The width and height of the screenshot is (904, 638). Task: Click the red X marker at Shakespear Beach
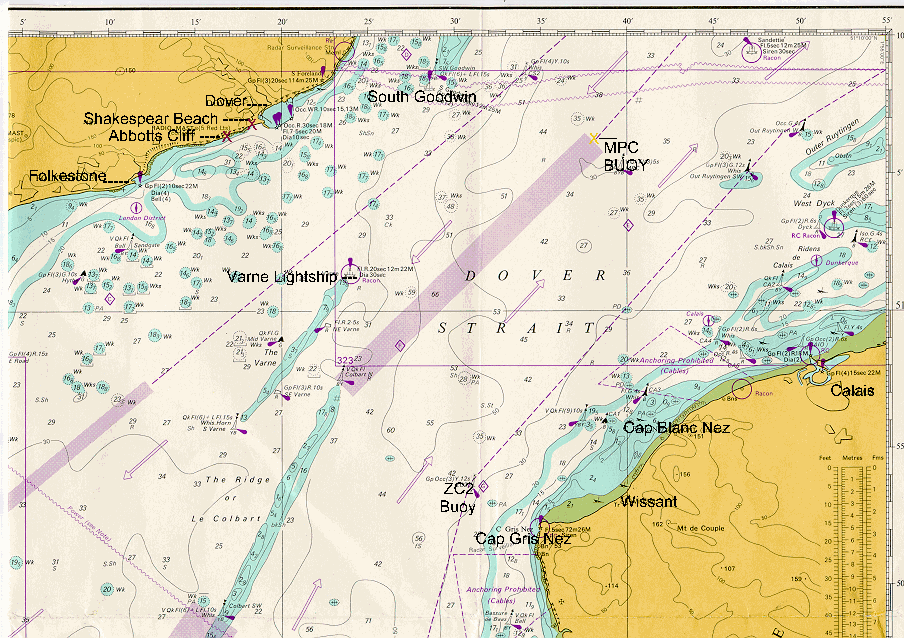point(253,125)
